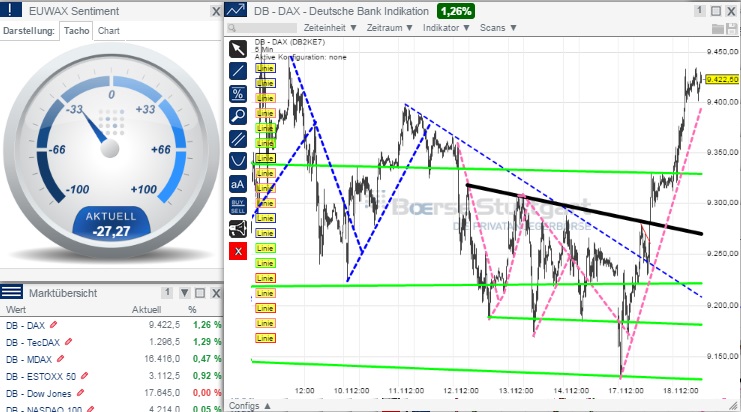Viewport: 741px width, 412px height.
Task: Click the pencil icon next to DB - ESTOXX 50
Action: click(x=85, y=376)
